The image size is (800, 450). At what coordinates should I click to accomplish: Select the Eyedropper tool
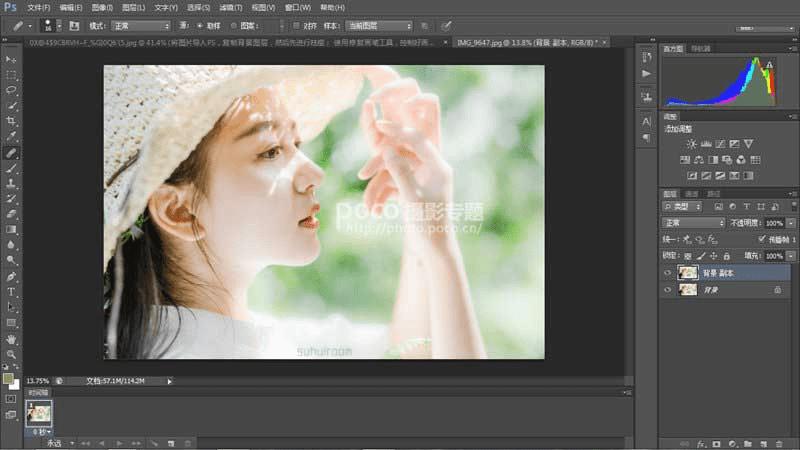point(11,137)
